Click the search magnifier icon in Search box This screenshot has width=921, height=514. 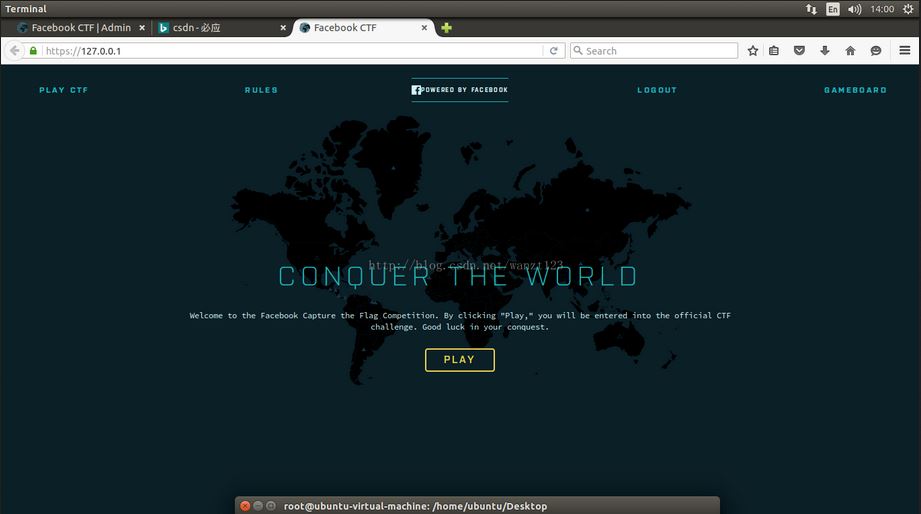[578, 51]
